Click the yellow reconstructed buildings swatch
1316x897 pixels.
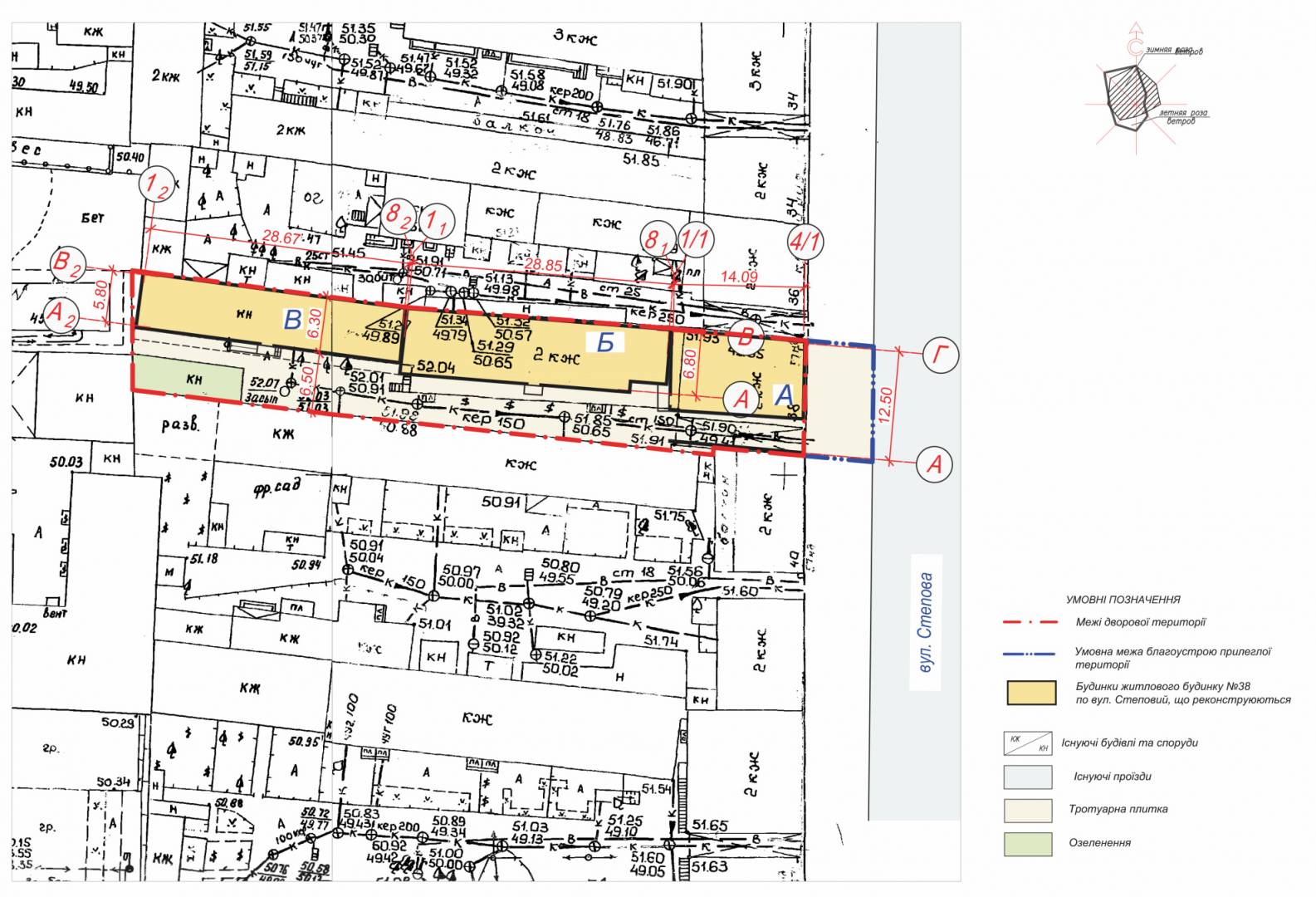tap(1030, 693)
